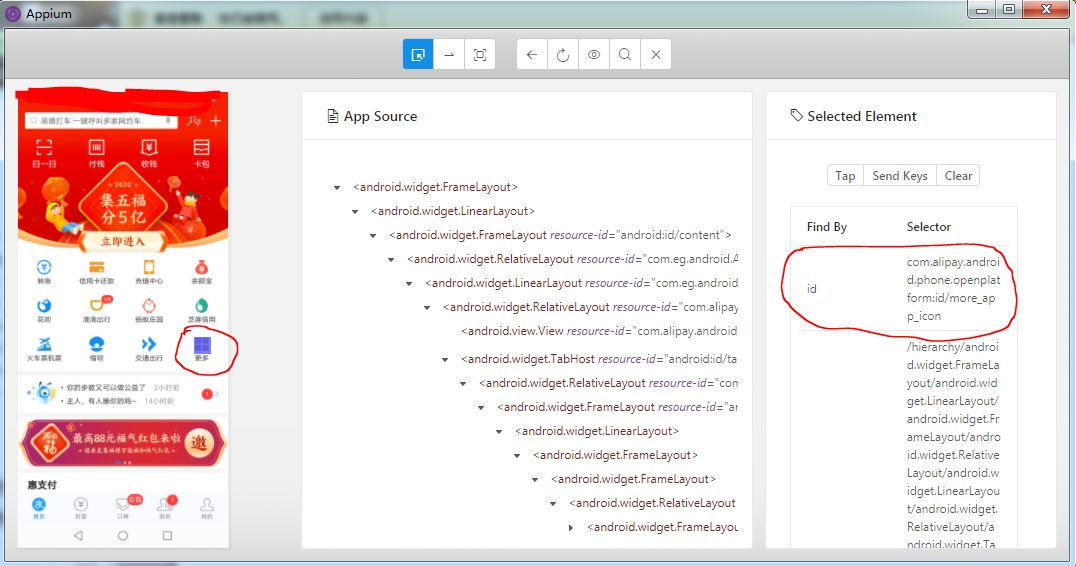
Task: Collapse the com.alipay RelativeLayout node
Action: (x=427, y=307)
